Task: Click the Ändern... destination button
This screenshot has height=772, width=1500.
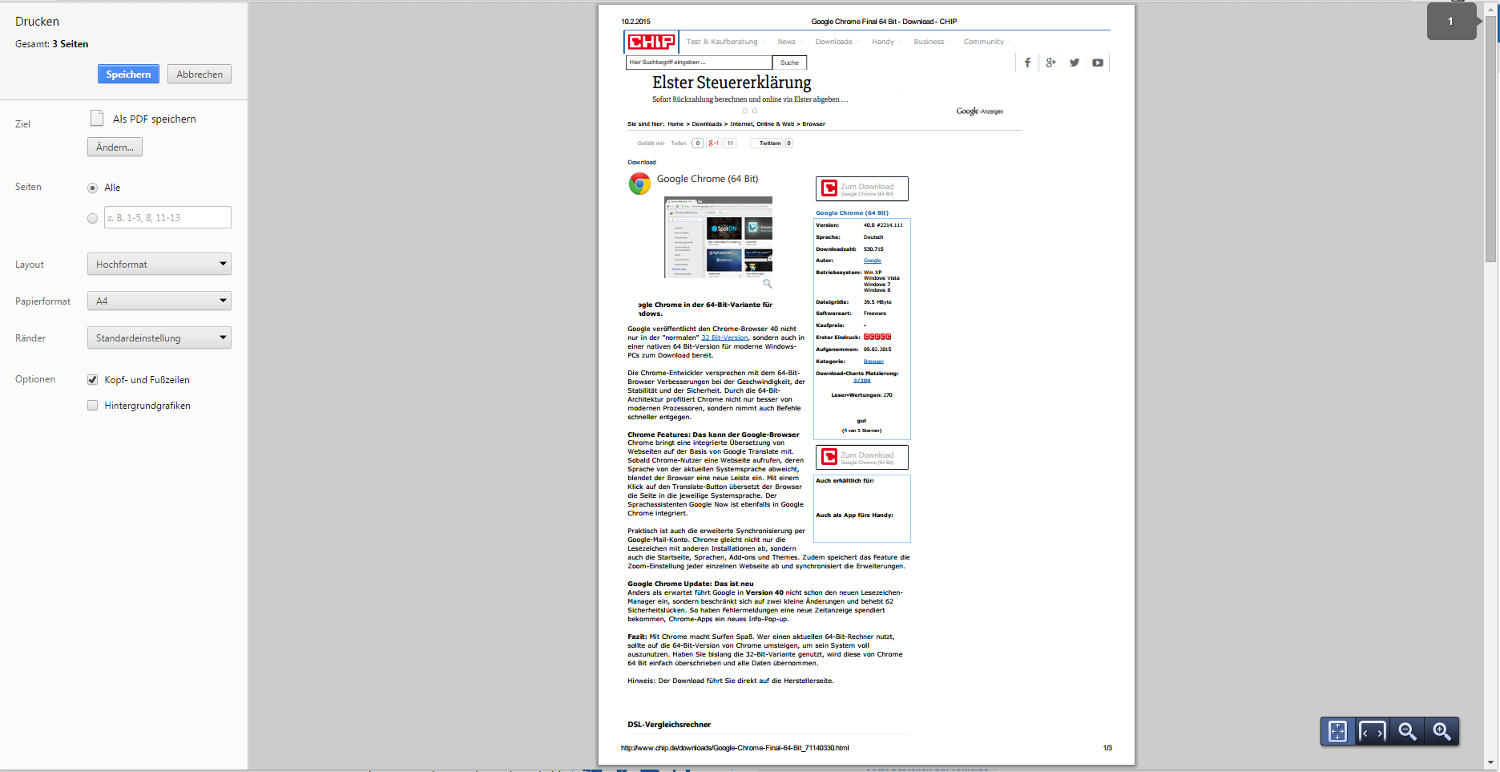Action: coord(115,147)
